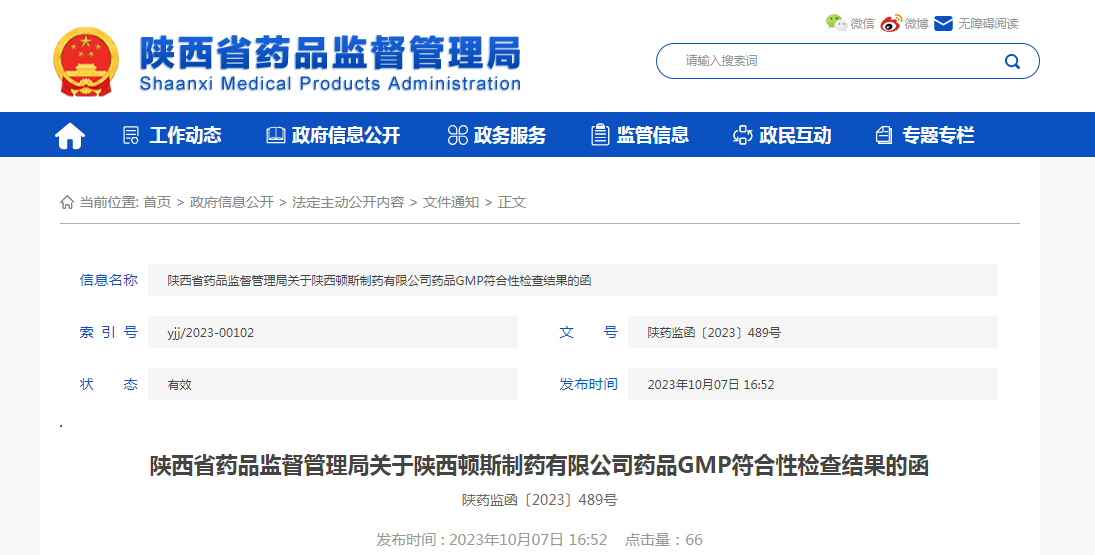Open 政府信息公开 menu

click(x=346, y=135)
